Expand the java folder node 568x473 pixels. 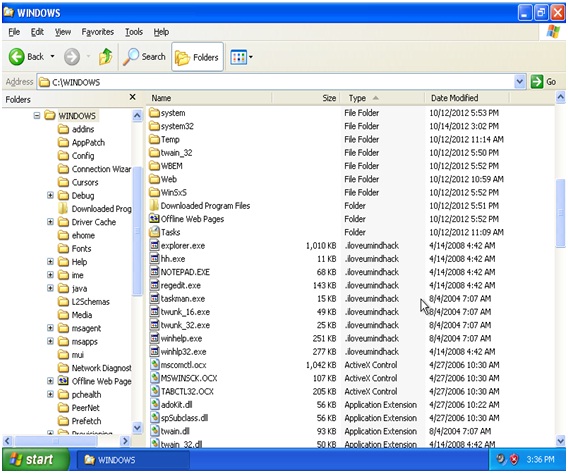(x=50, y=288)
